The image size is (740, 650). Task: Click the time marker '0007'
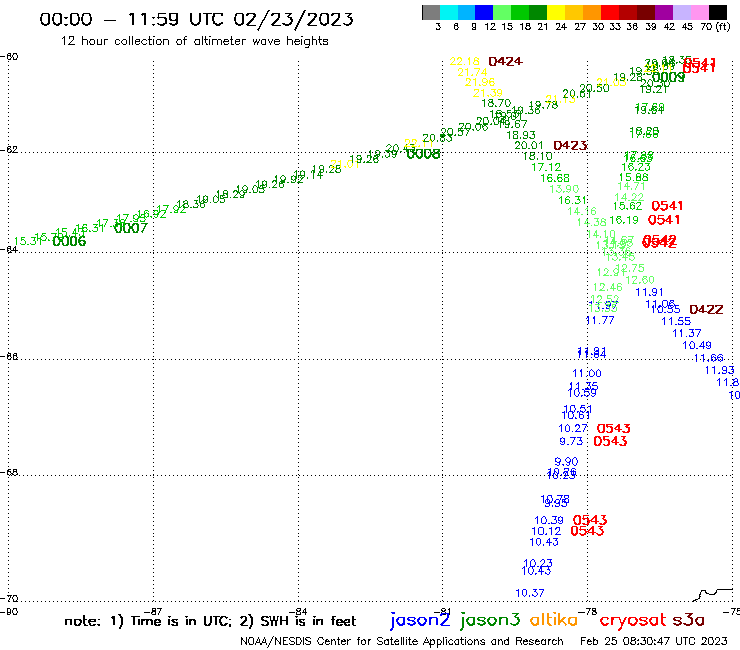pos(131,228)
